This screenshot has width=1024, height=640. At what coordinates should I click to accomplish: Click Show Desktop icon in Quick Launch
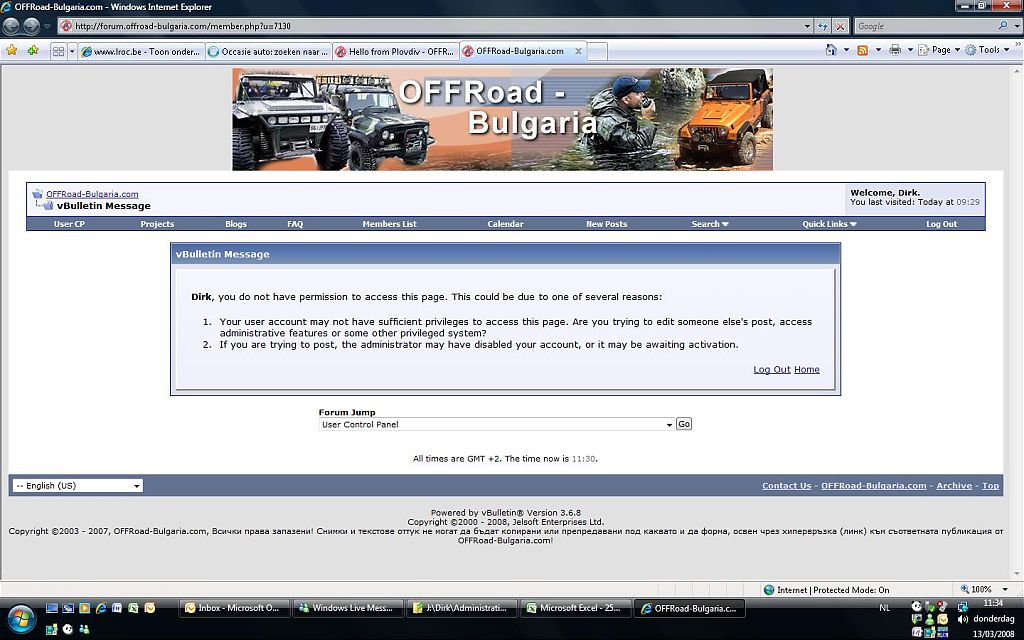(x=52, y=608)
